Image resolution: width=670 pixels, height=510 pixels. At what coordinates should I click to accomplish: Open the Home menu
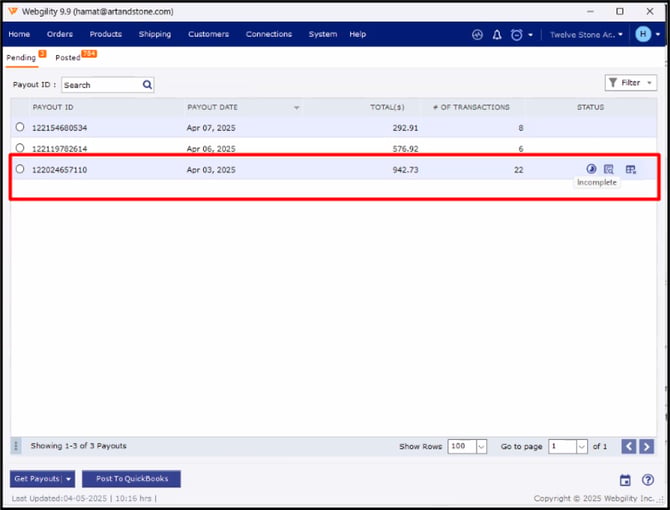pyautogui.click(x=19, y=34)
